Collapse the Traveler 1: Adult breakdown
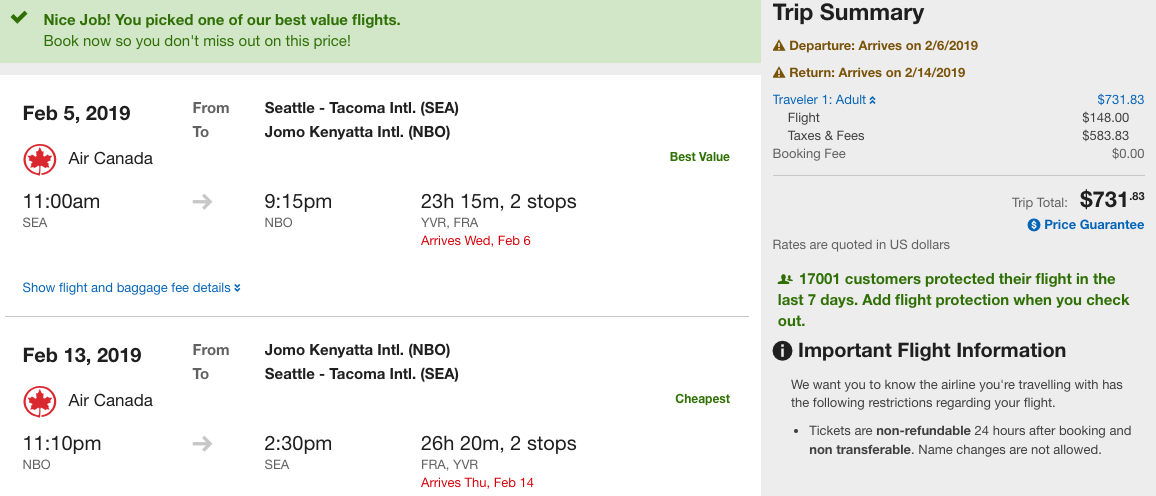 pos(824,99)
